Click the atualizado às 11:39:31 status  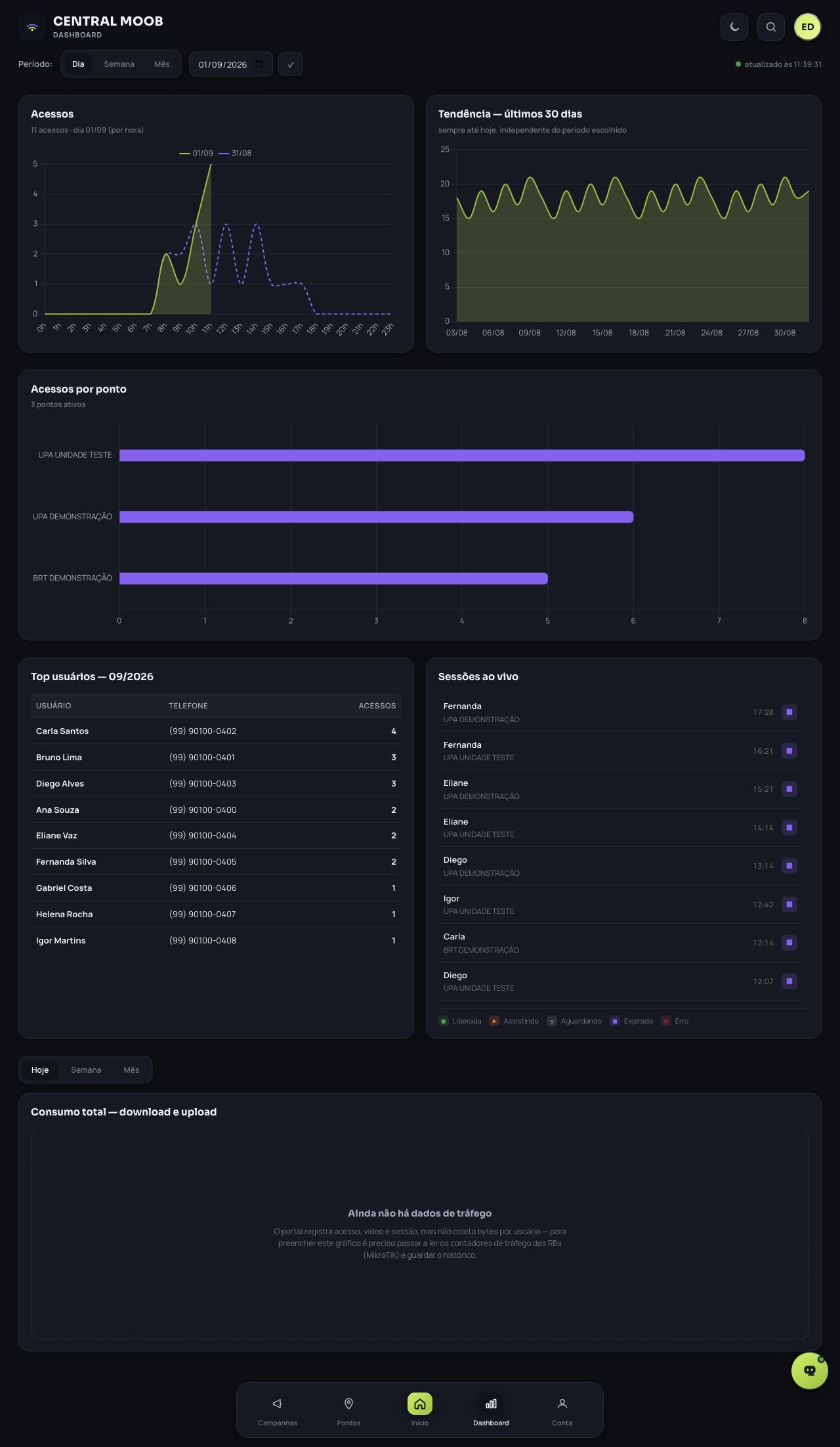click(778, 64)
